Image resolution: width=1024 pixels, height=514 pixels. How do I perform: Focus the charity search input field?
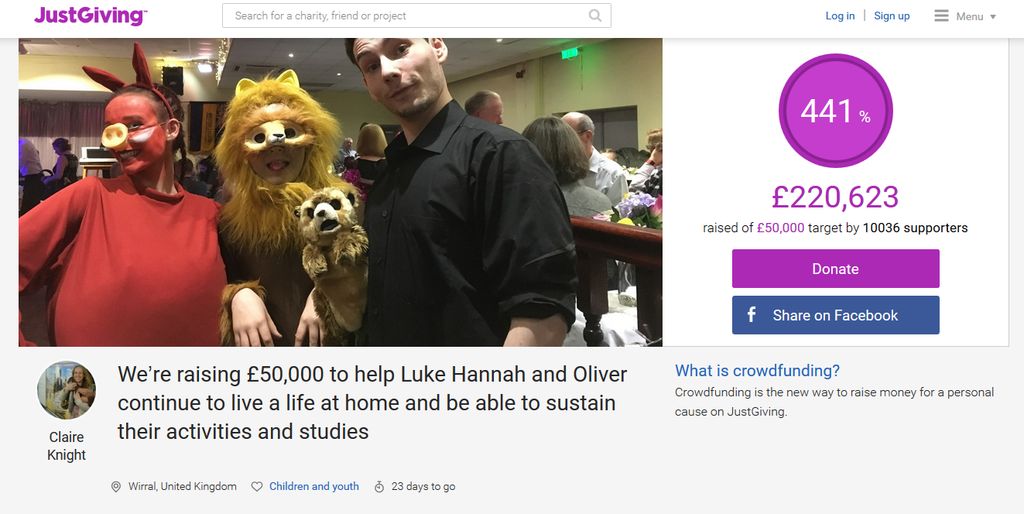point(417,16)
